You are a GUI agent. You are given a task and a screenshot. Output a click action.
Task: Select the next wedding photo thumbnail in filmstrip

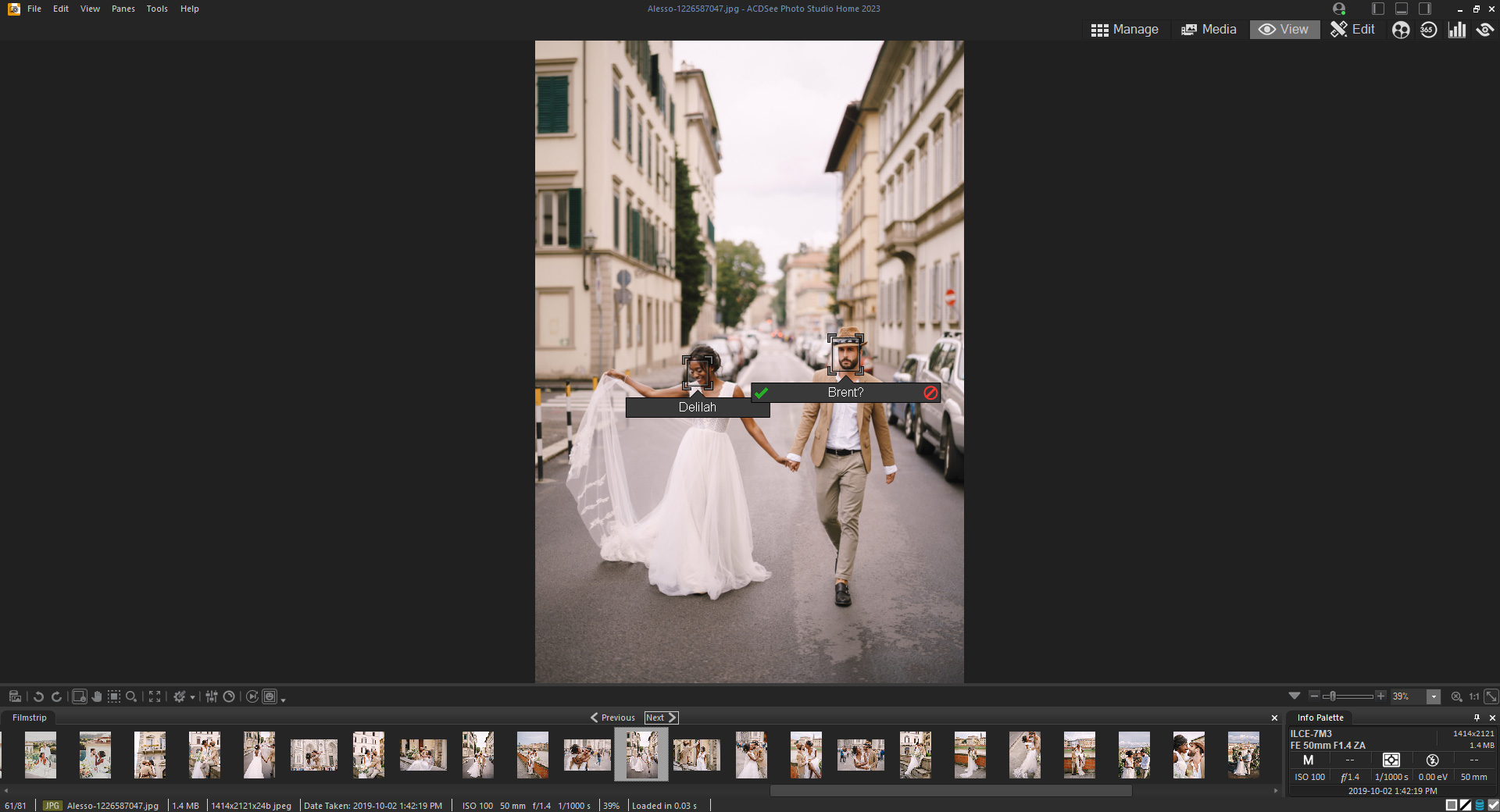(696, 754)
